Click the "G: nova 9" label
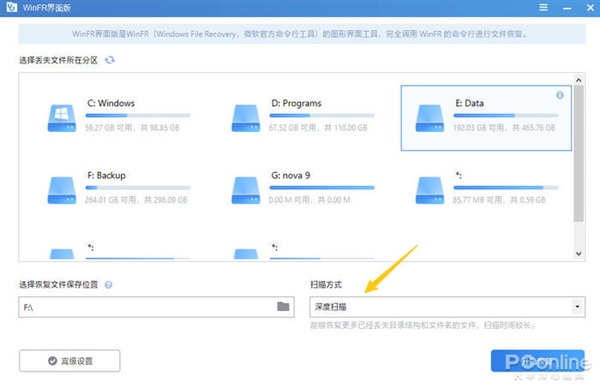 coord(291,175)
